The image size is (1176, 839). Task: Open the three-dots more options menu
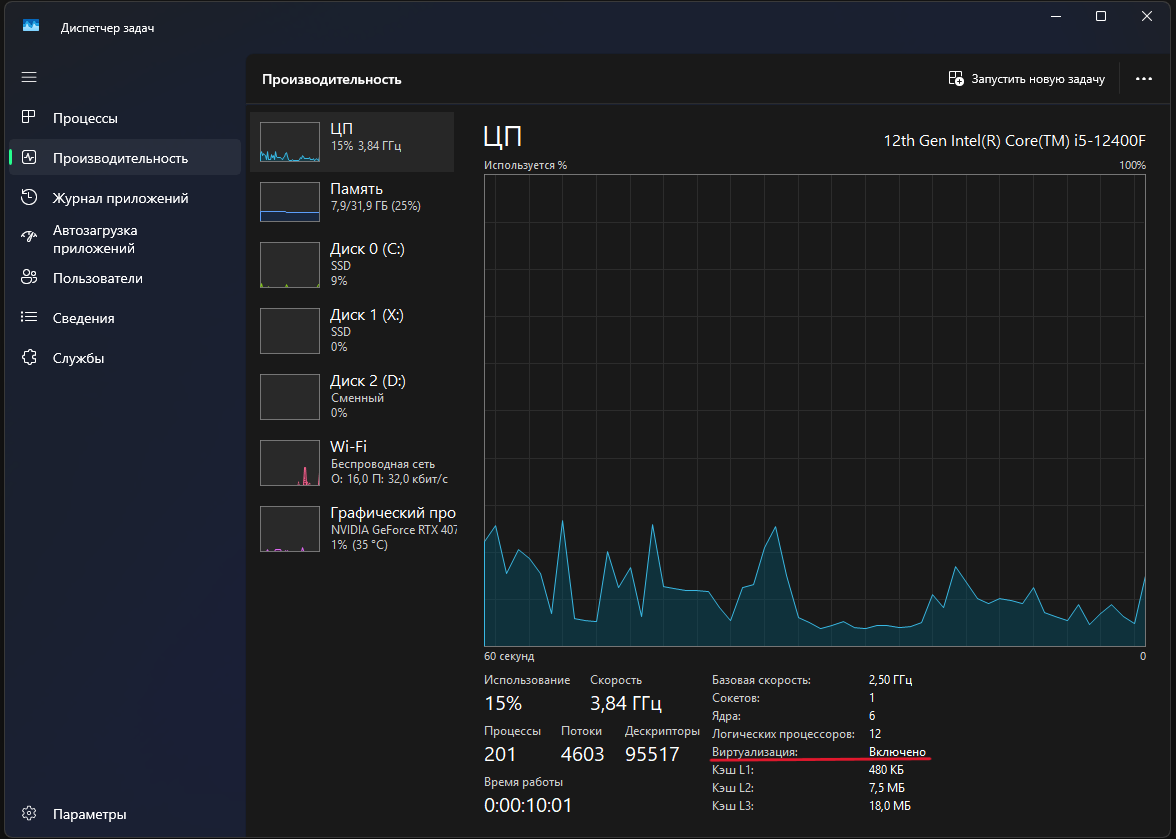click(1143, 79)
